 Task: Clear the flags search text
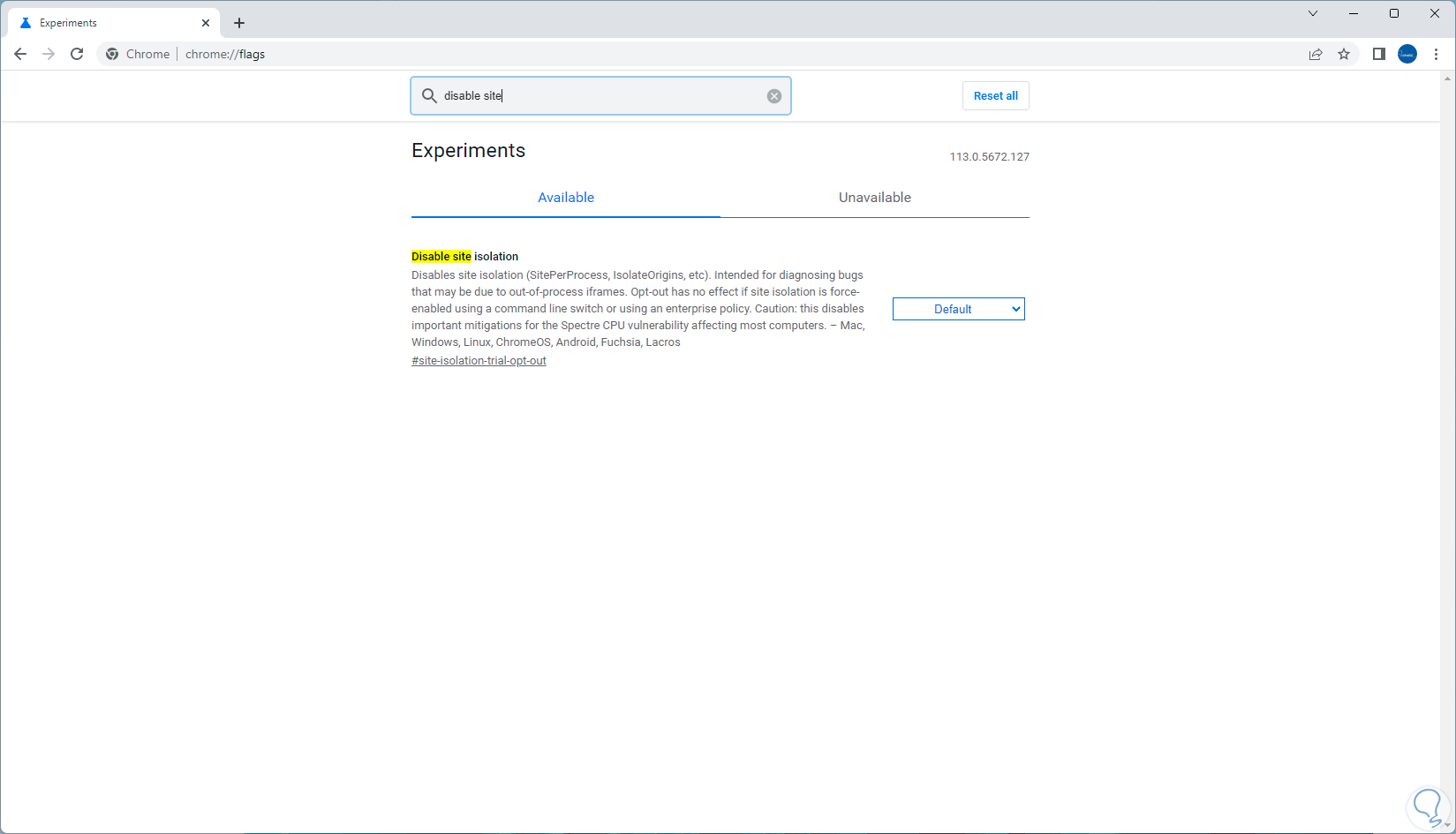coord(774,96)
